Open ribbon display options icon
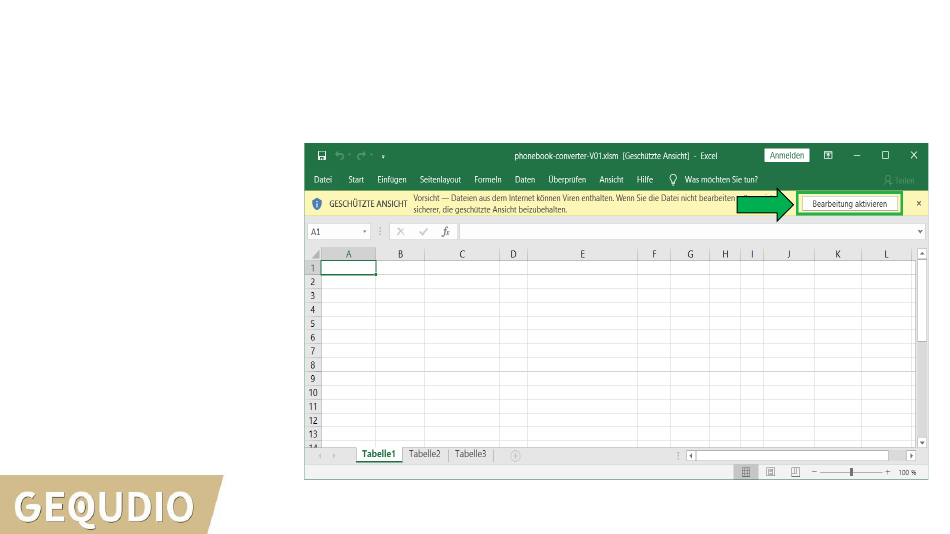Viewport: 950px width, 534px height. [x=828, y=155]
